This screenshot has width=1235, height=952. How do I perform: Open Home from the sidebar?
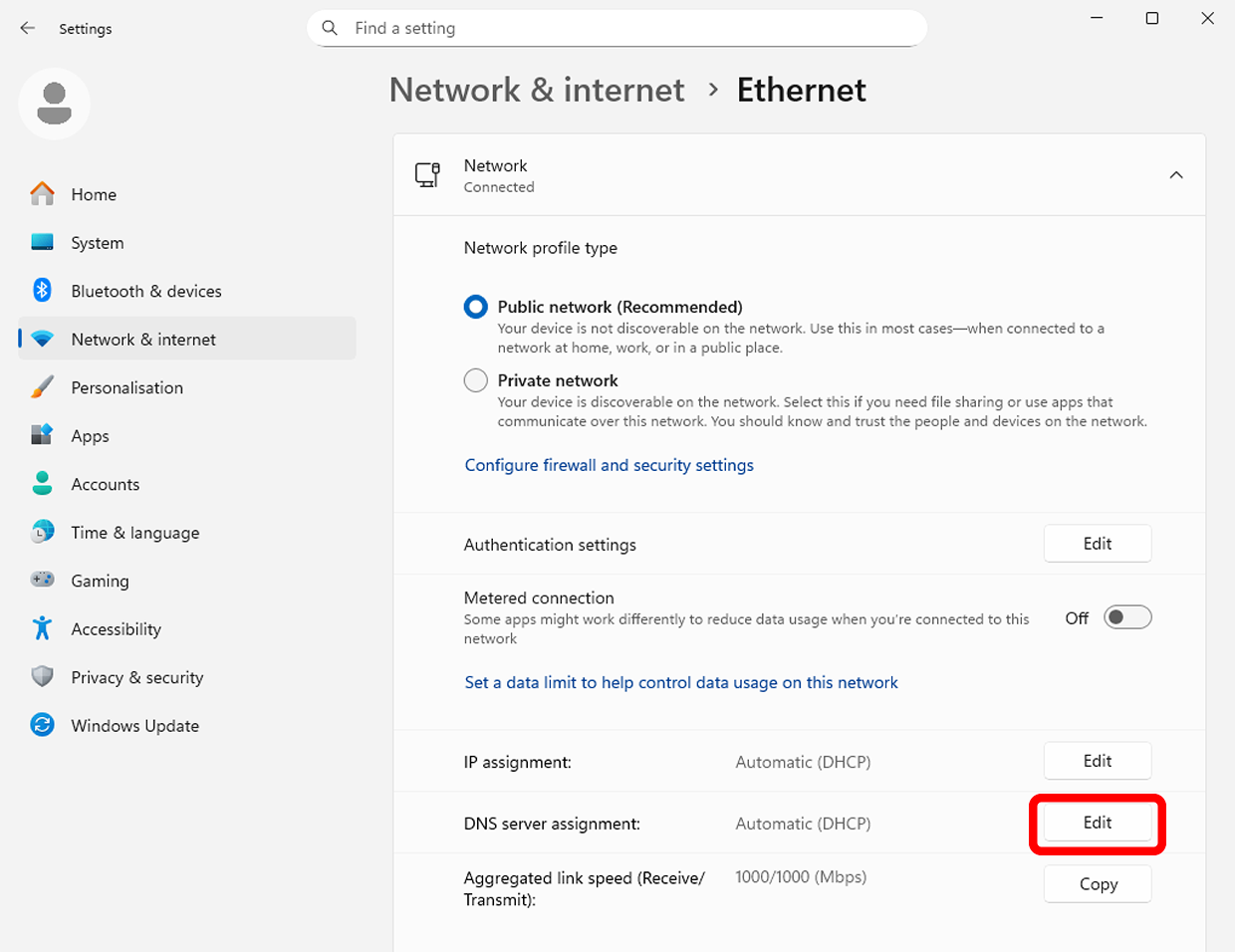click(x=94, y=194)
